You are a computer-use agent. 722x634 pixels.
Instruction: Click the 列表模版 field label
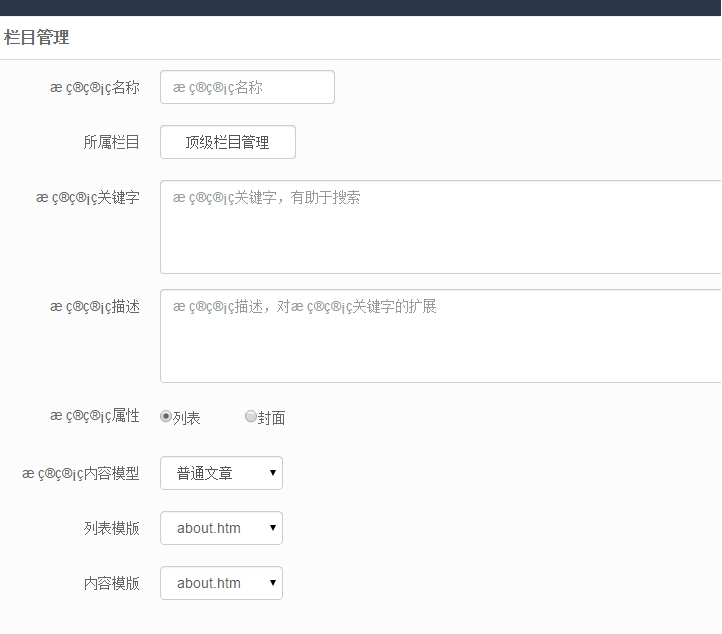click(111, 528)
